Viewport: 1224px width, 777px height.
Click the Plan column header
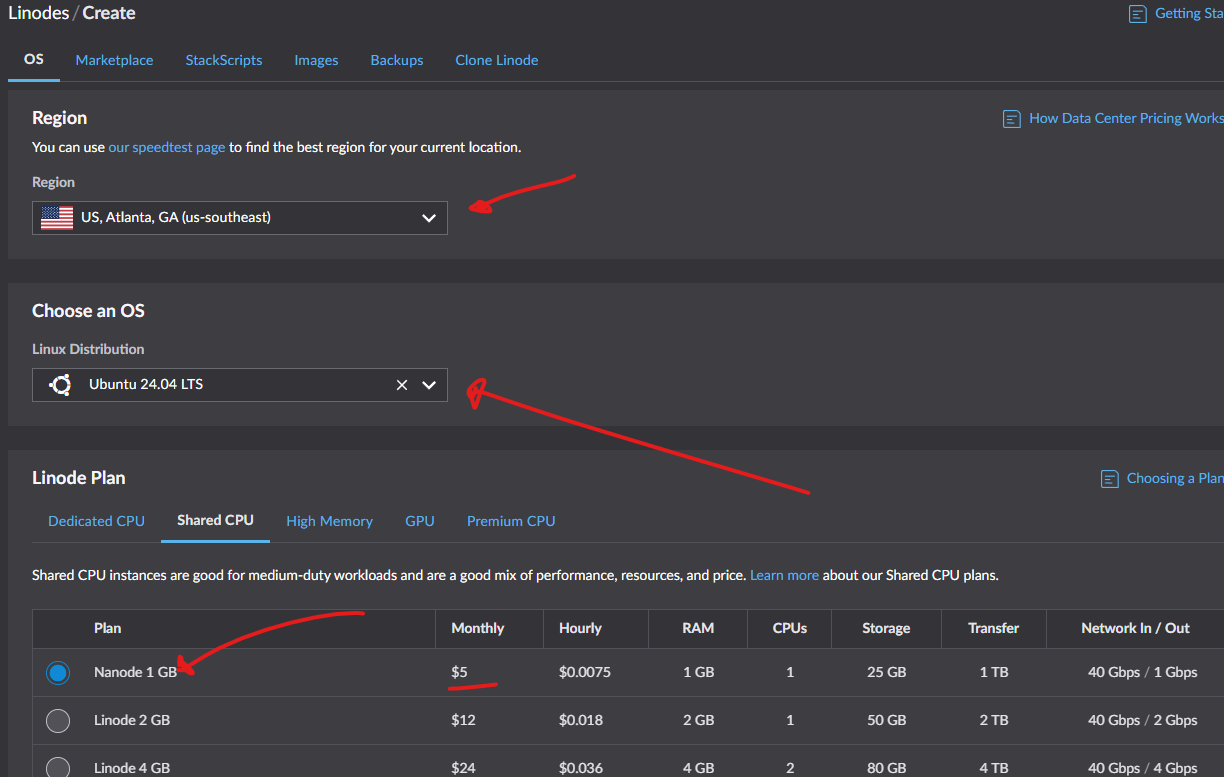coord(107,628)
